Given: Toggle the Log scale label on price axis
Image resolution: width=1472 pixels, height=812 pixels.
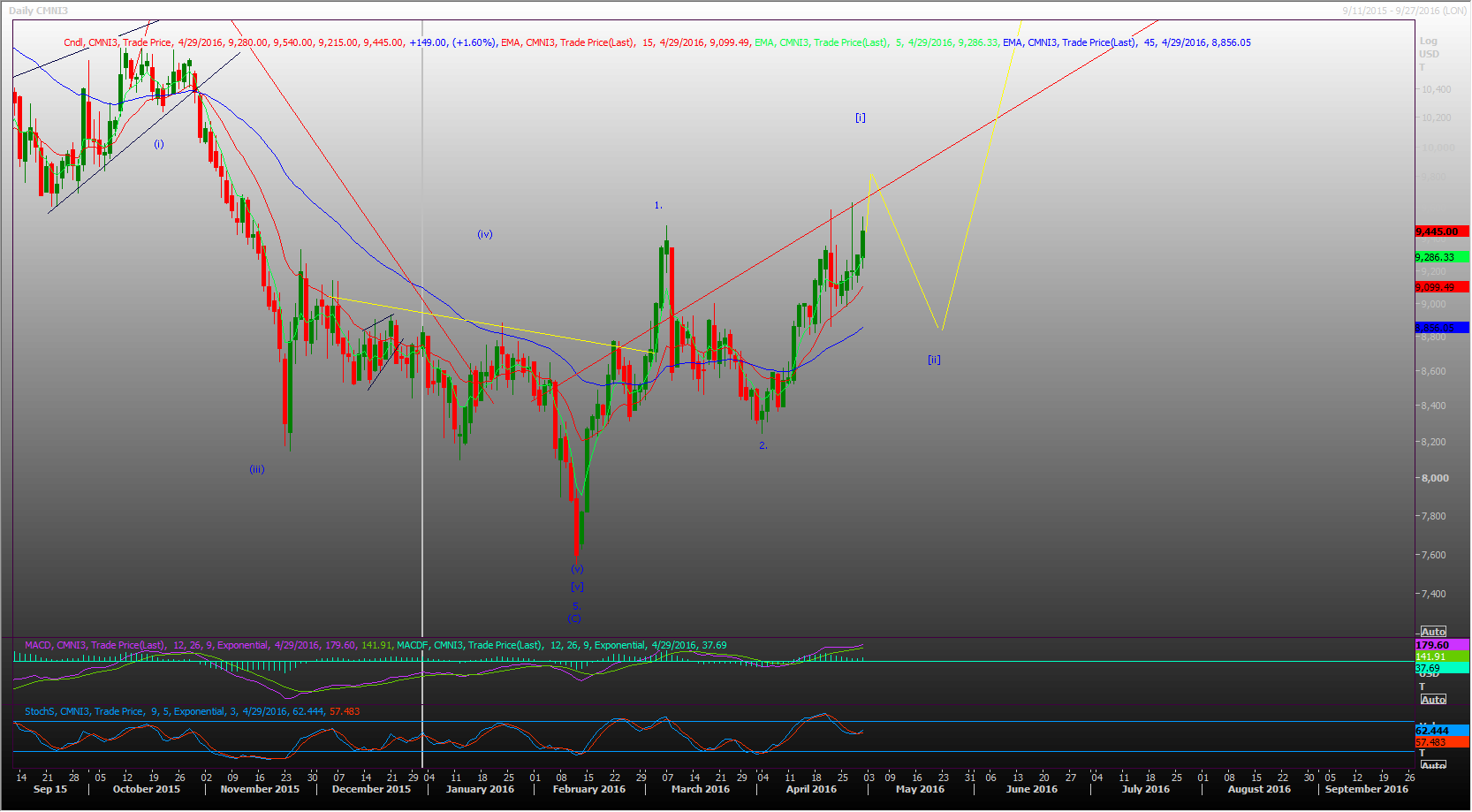Looking at the screenshot, I should (1428, 42).
